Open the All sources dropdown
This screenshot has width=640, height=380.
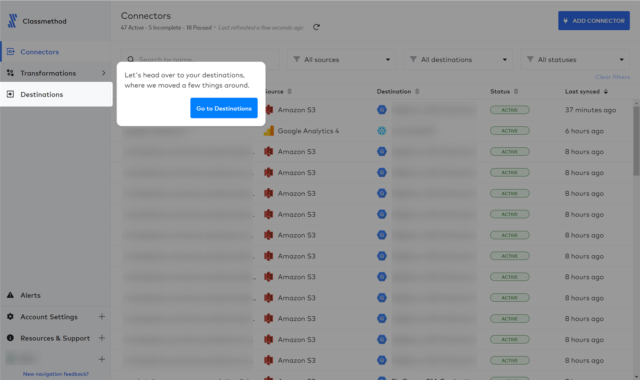(342, 60)
